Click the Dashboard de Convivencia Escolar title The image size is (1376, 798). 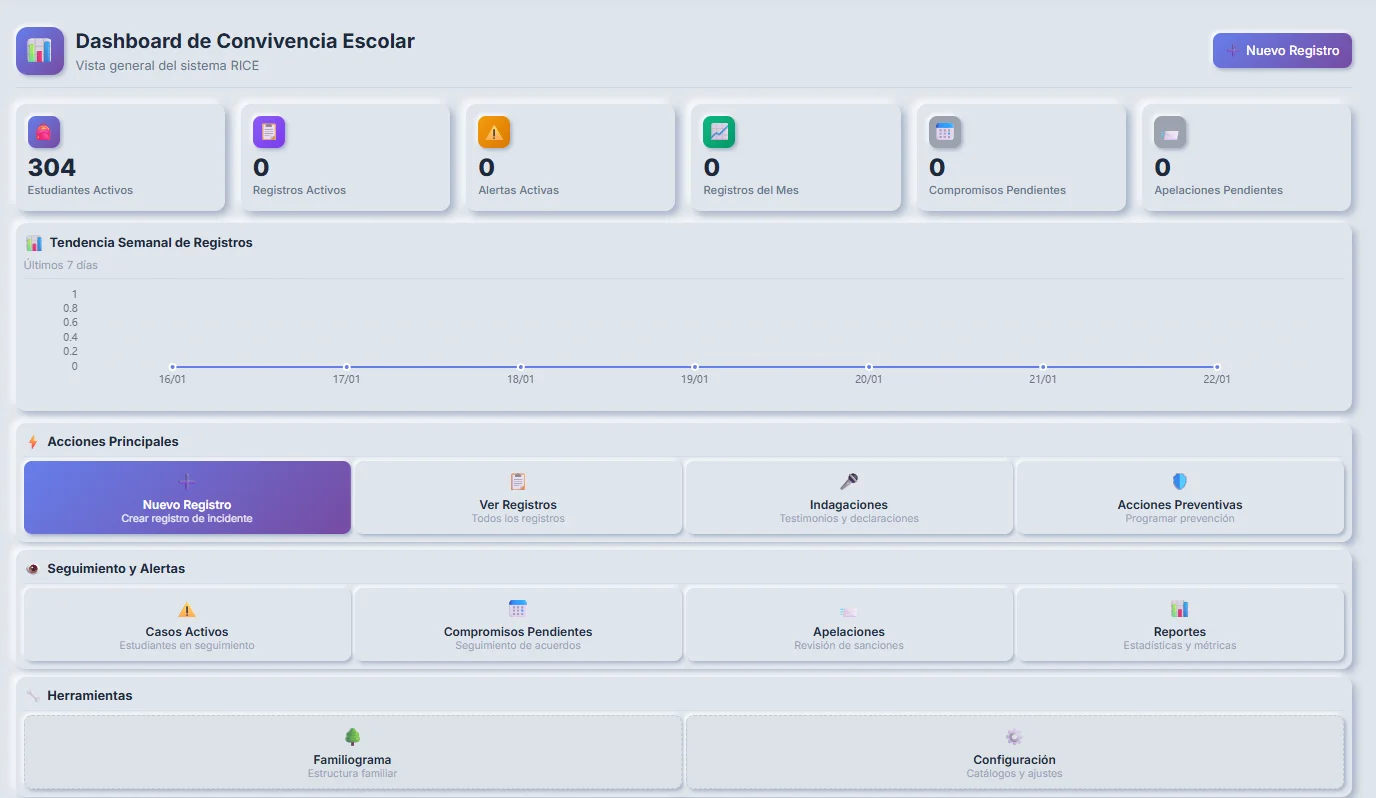coord(245,41)
